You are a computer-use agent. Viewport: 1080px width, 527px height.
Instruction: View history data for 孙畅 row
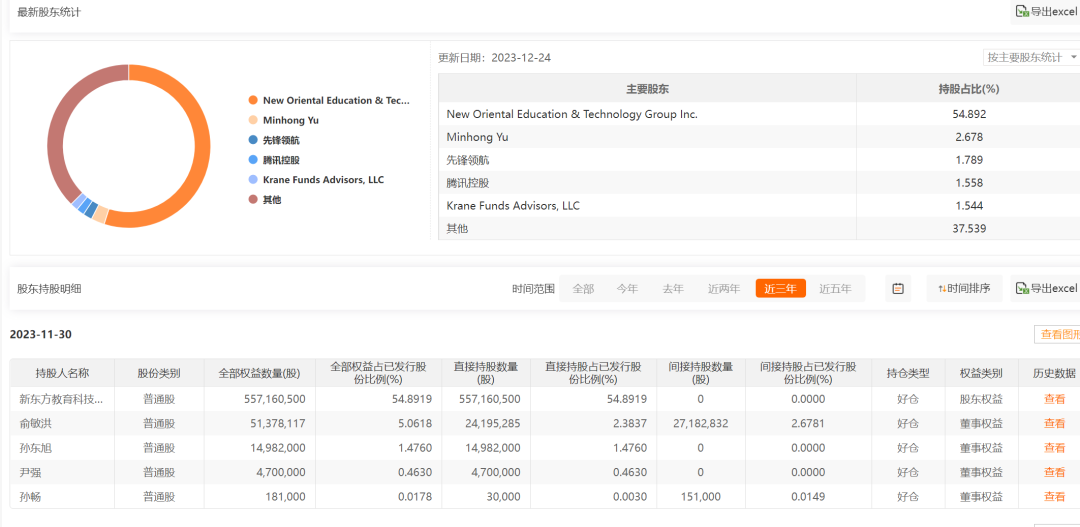coord(1055,497)
